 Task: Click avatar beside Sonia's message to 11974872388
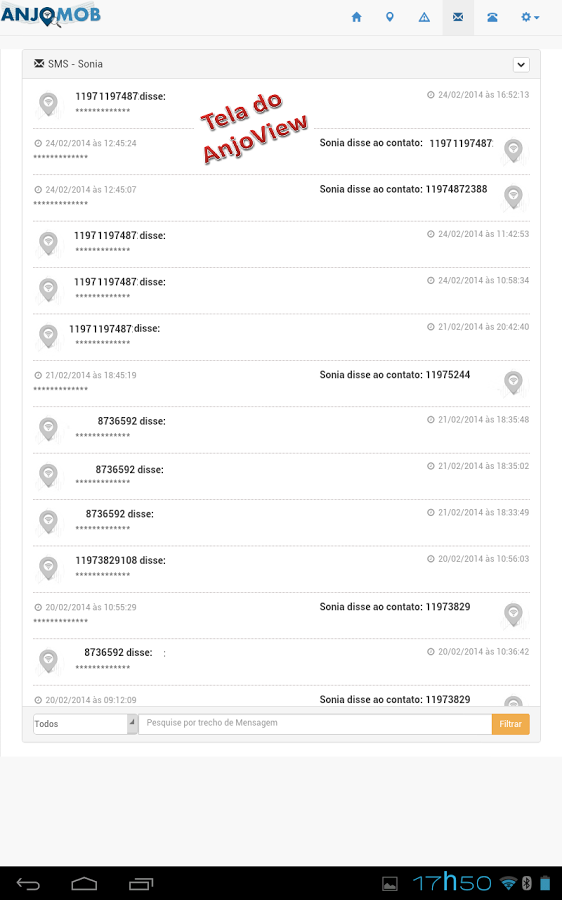click(x=513, y=197)
